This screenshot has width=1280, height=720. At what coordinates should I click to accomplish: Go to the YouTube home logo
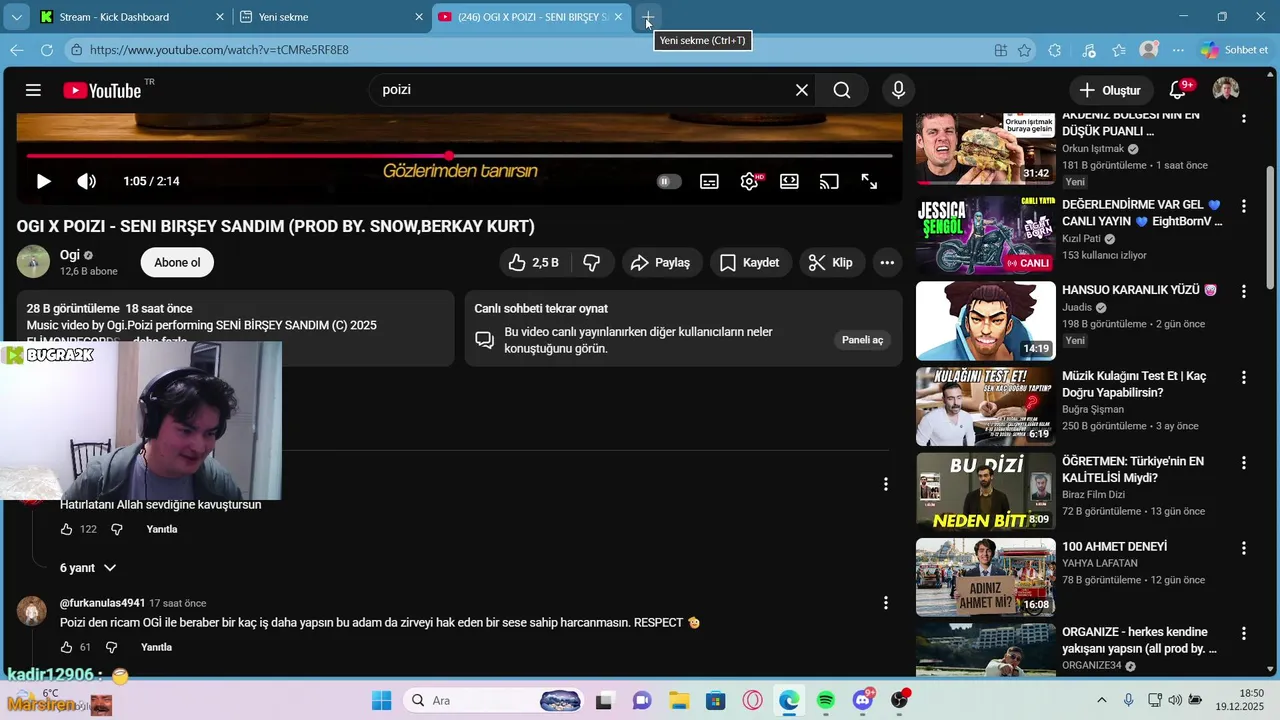coord(102,90)
